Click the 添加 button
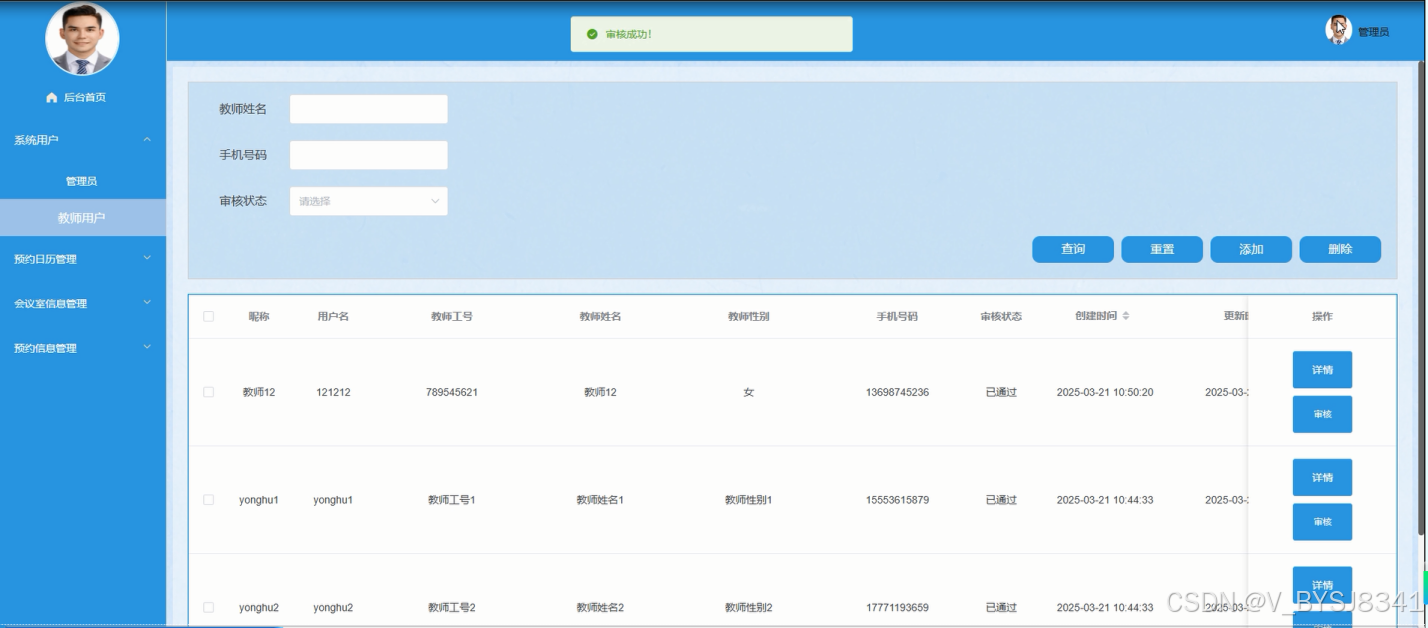Image resolution: width=1428 pixels, height=628 pixels. tap(1250, 249)
